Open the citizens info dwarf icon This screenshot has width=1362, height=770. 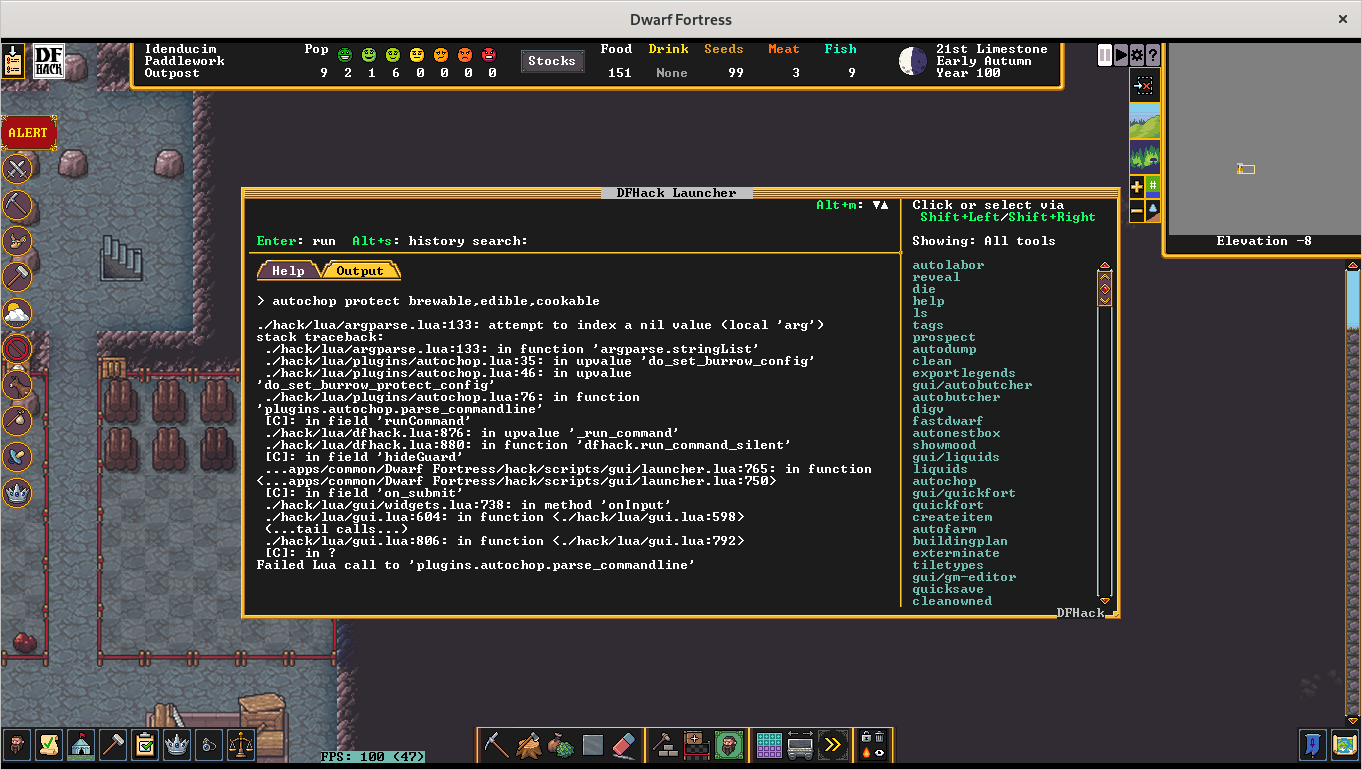17,744
